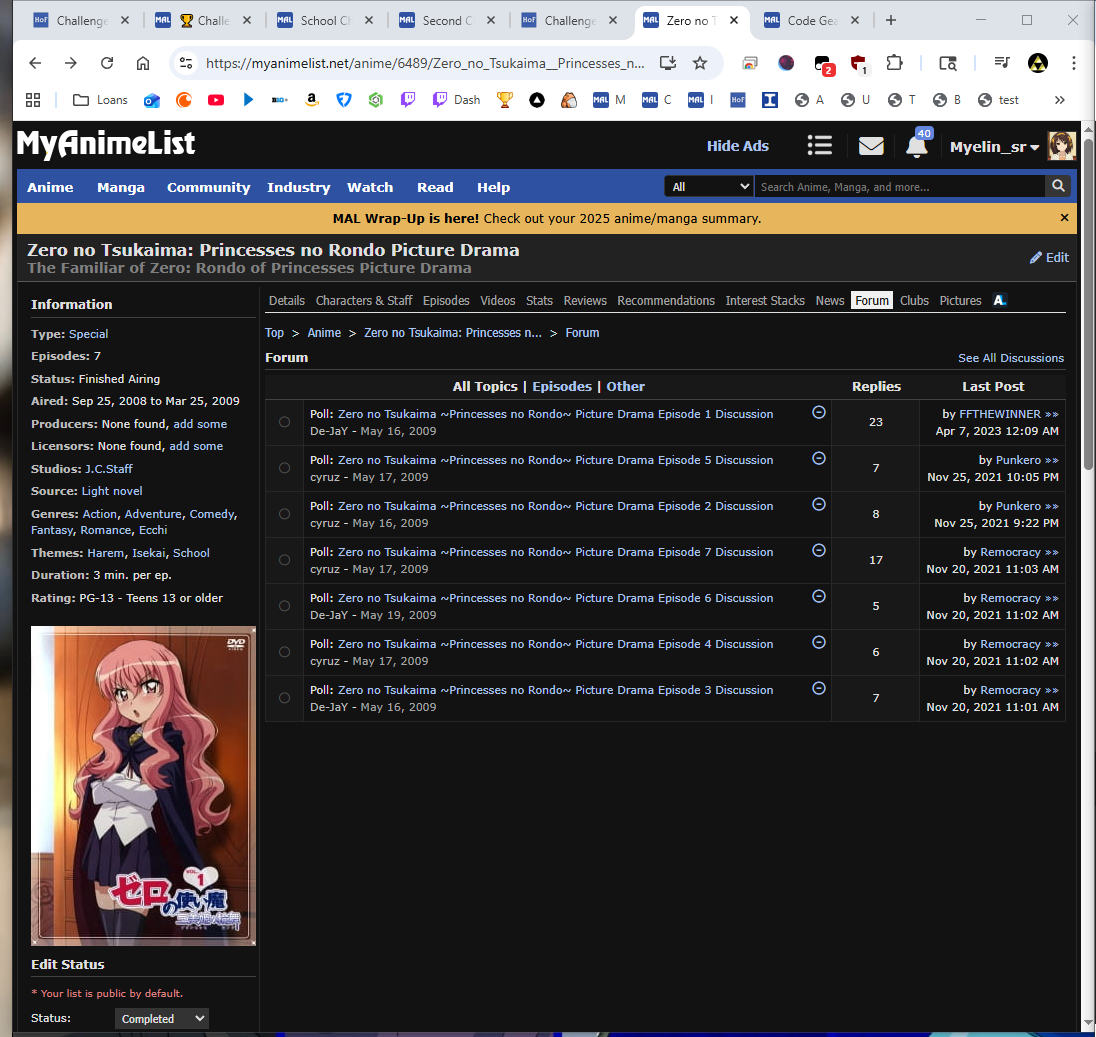Click the search Anime, Manga input field
This screenshot has height=1037, width=1096.
pos(899,187)
